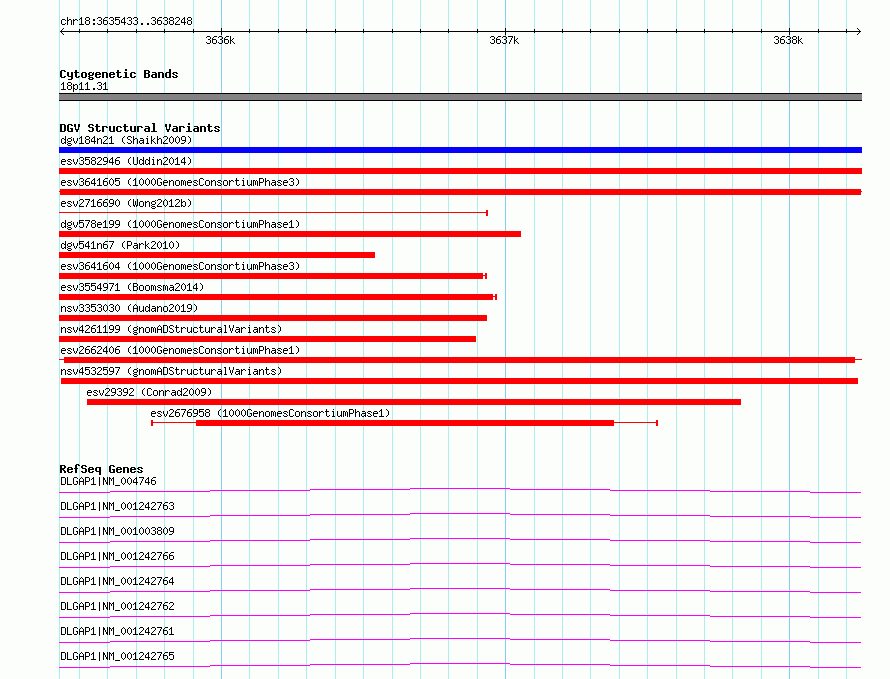
Task: Open variant esv2716690 (Wong2012b) label
Action: [x=126, y=203]
